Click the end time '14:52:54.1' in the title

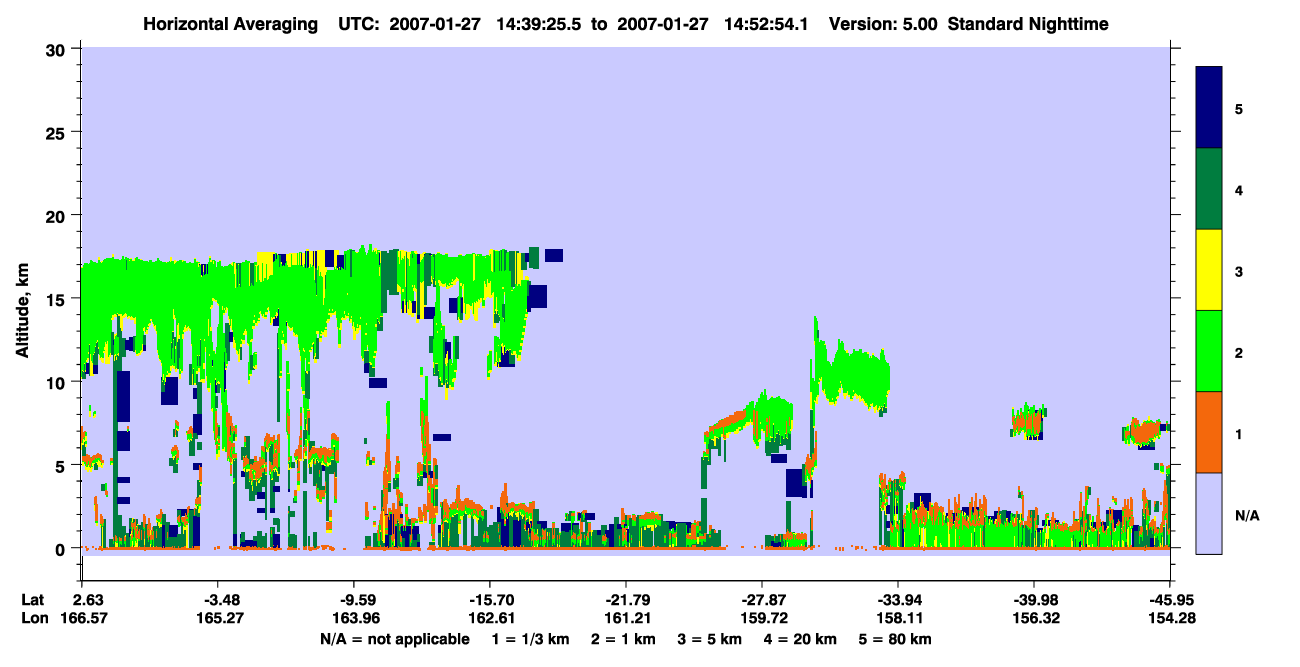point(766,24)
